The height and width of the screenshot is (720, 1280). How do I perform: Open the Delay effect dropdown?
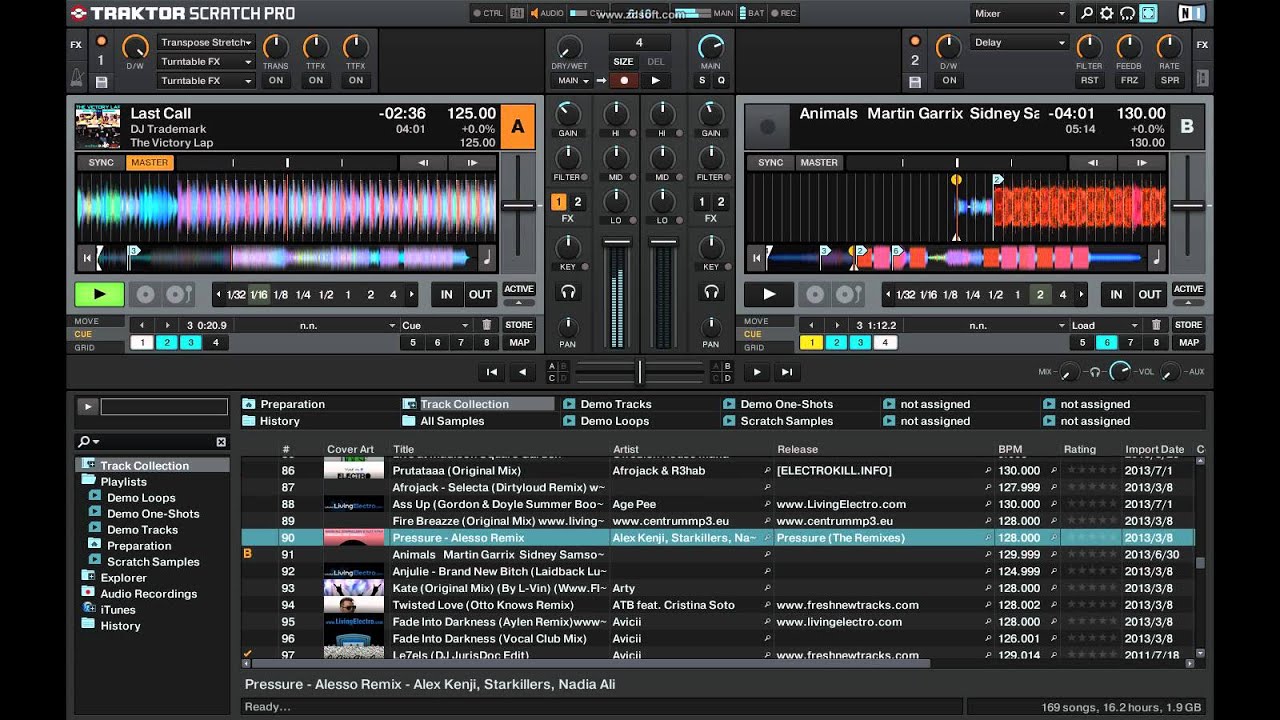click(1019, 43)
